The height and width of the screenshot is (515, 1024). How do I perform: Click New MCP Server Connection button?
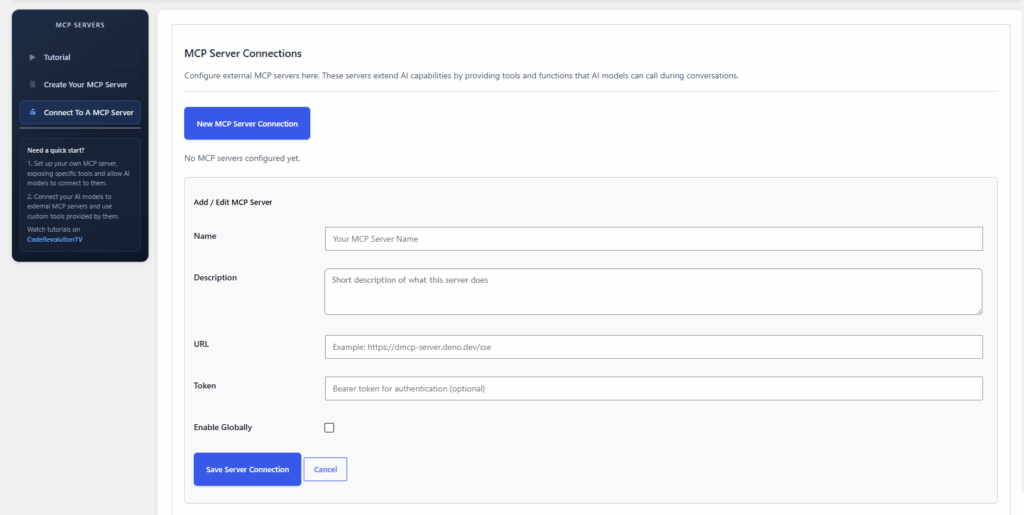pos(247,123)
